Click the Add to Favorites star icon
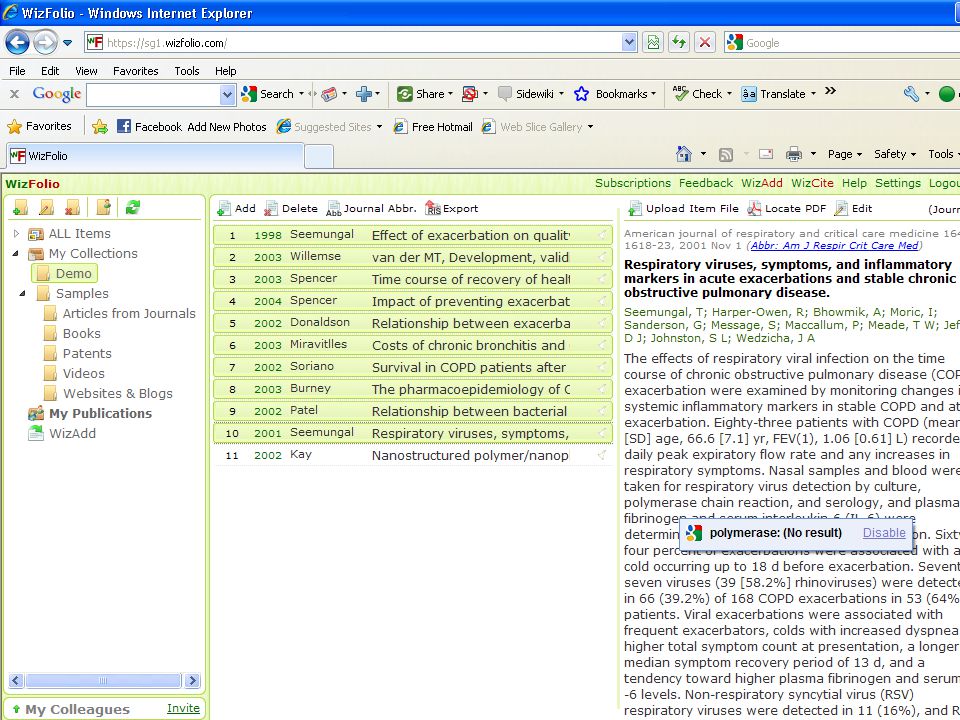This screenshot has width=960, height=720. click(x=100, y=127)
